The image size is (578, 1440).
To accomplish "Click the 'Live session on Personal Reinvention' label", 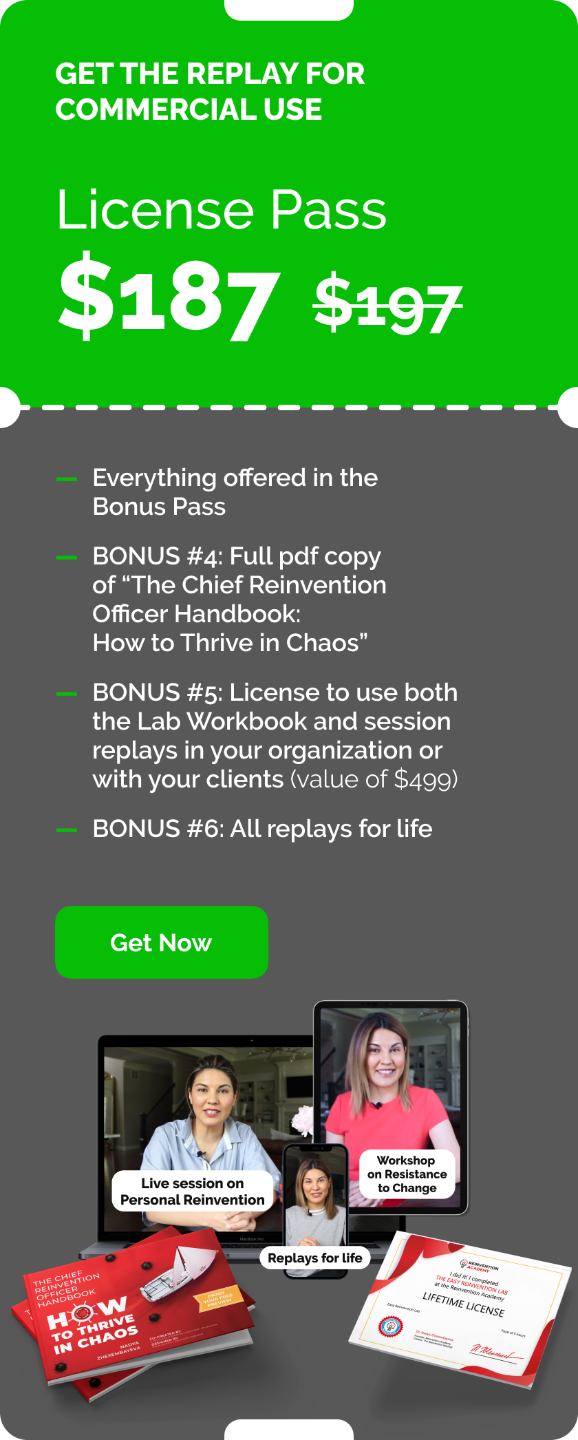I will coord(192,1191).
